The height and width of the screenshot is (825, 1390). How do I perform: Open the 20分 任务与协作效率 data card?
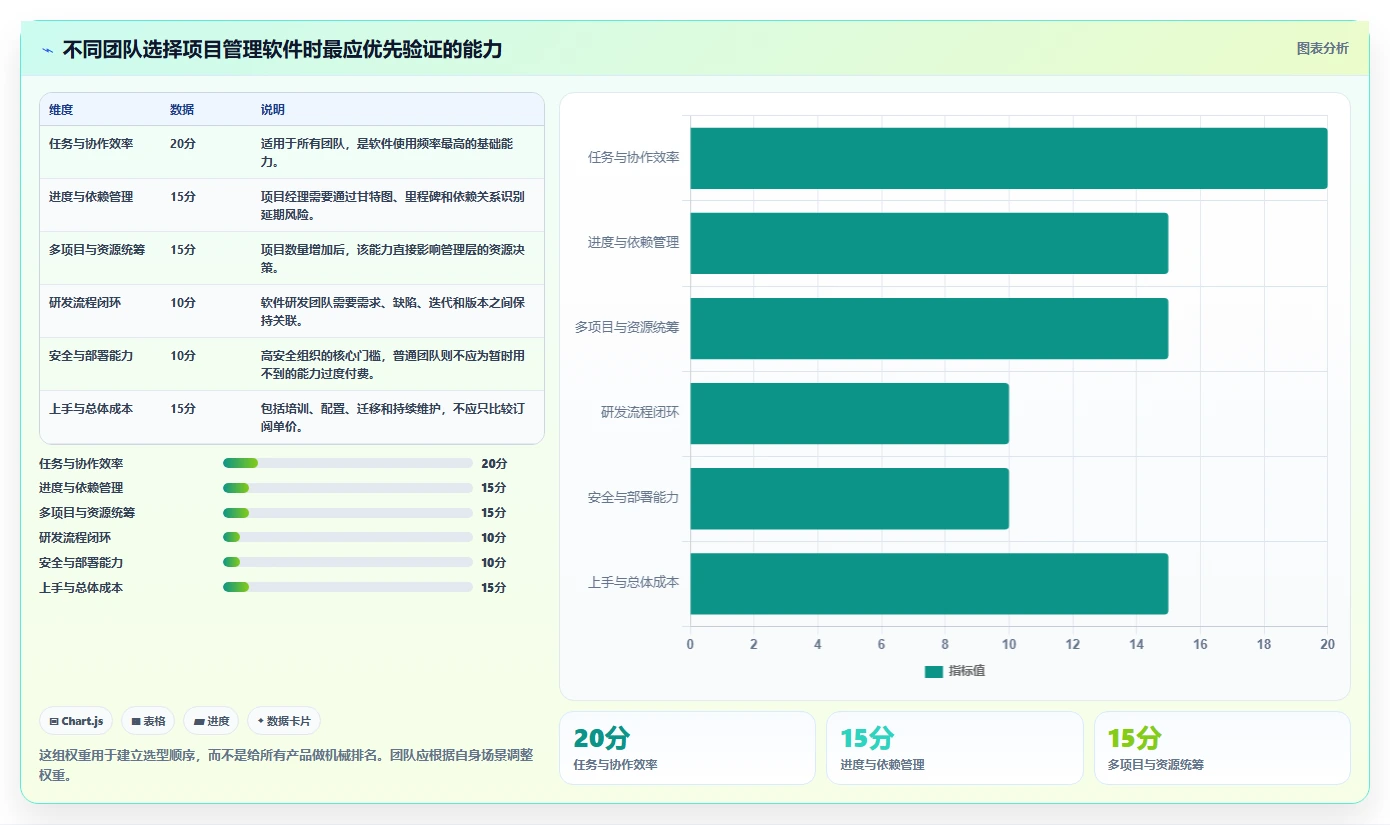coord(687,748)
